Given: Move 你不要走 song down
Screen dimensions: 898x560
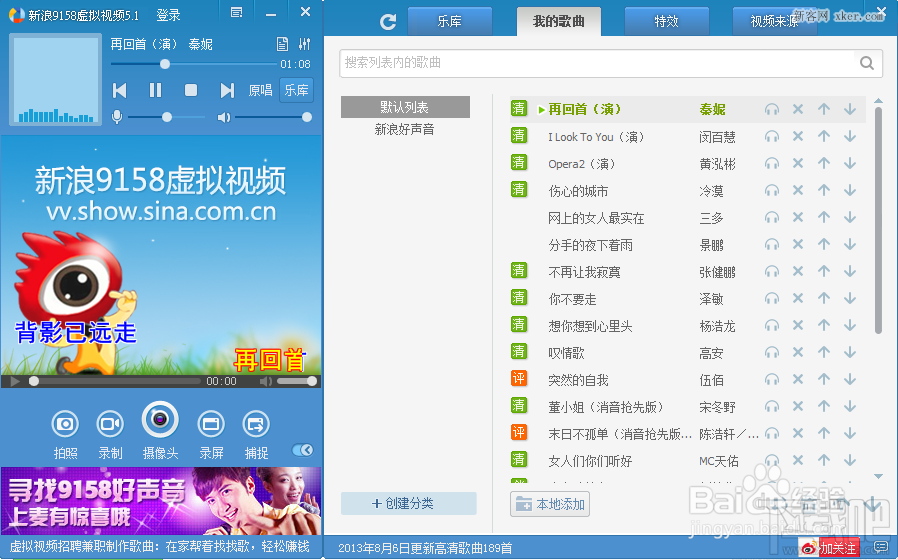Looking at the screenshot, I should pyautogui.click(x=850, y=299).
